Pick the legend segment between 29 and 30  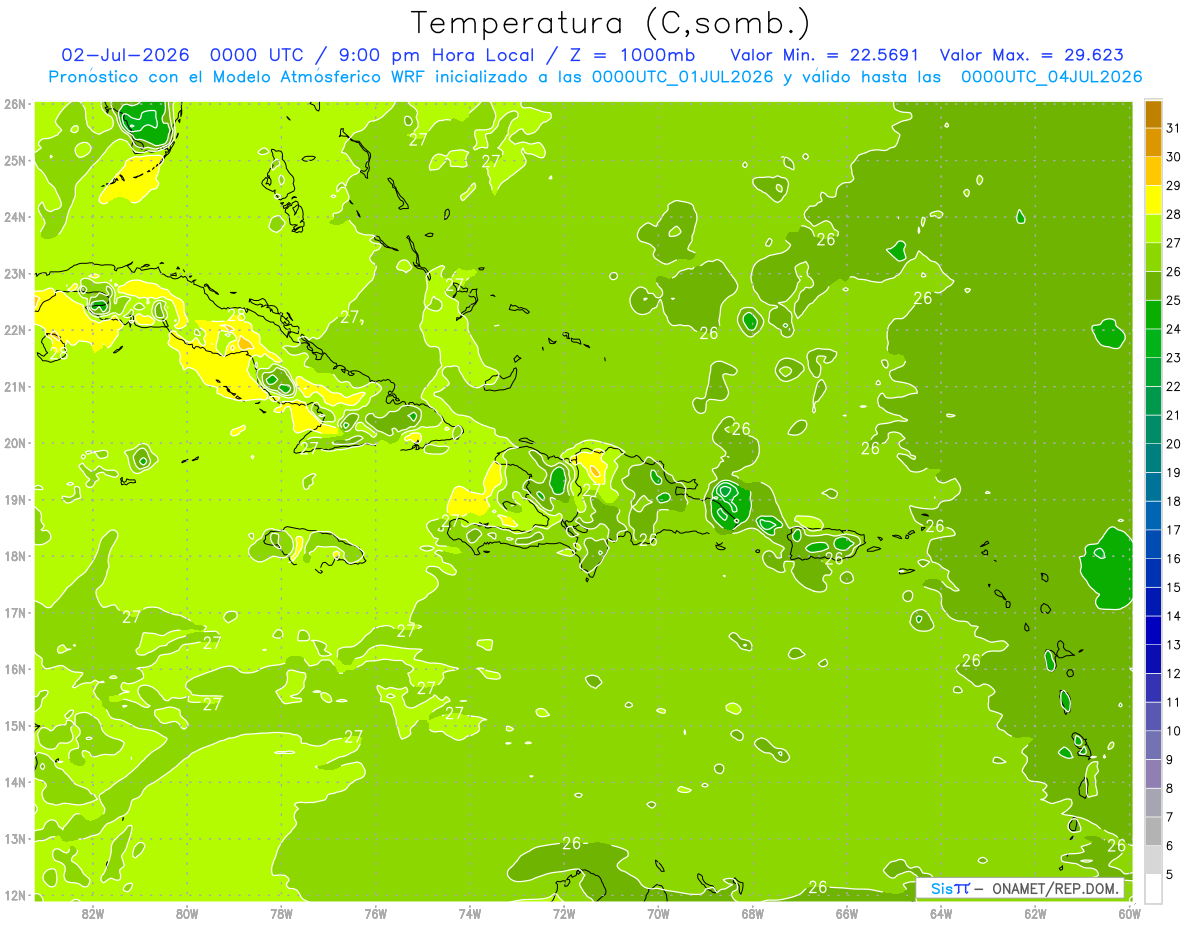[x=1153, y=171]
